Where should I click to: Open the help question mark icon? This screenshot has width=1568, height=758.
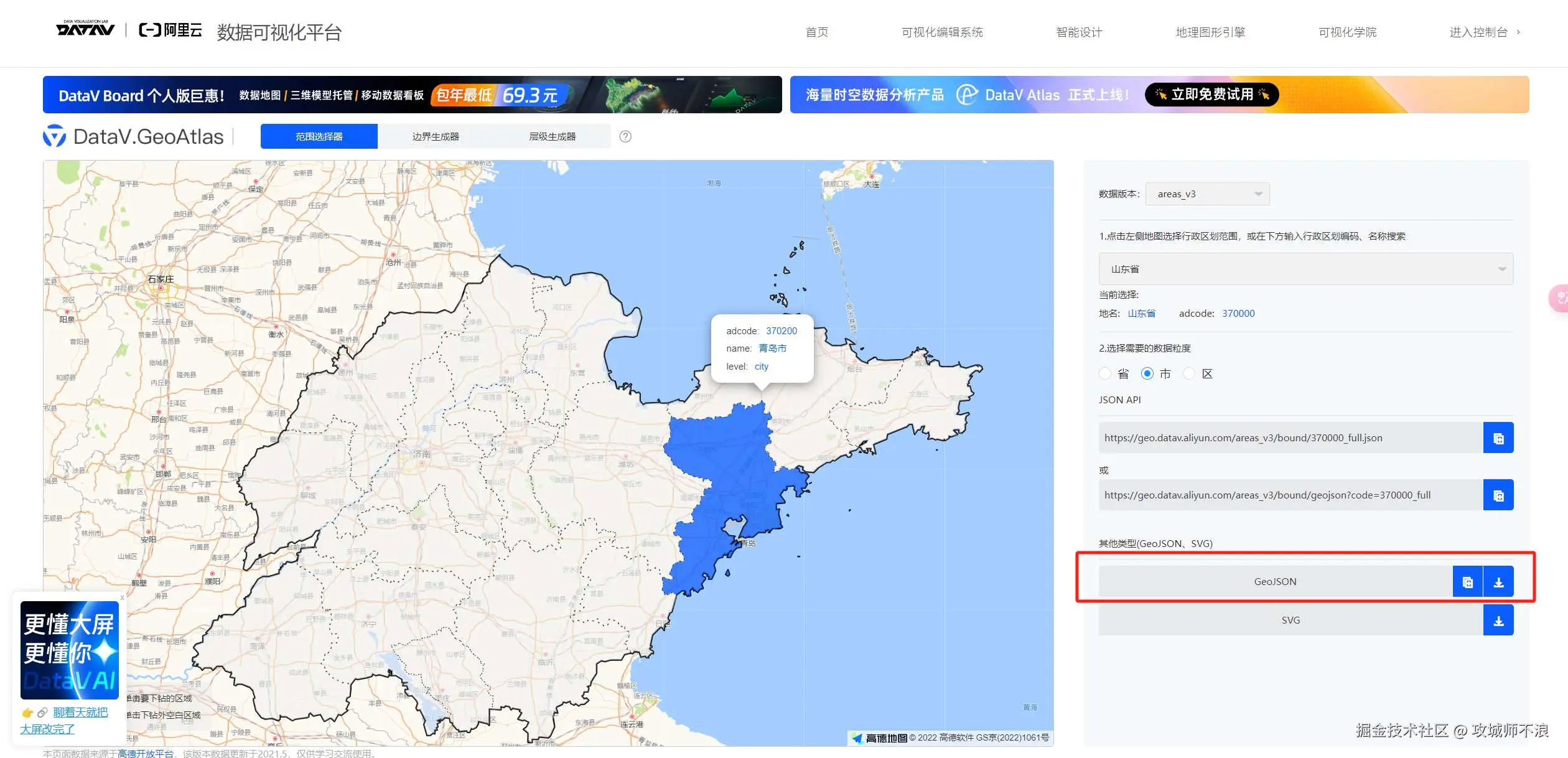(625, 136)
